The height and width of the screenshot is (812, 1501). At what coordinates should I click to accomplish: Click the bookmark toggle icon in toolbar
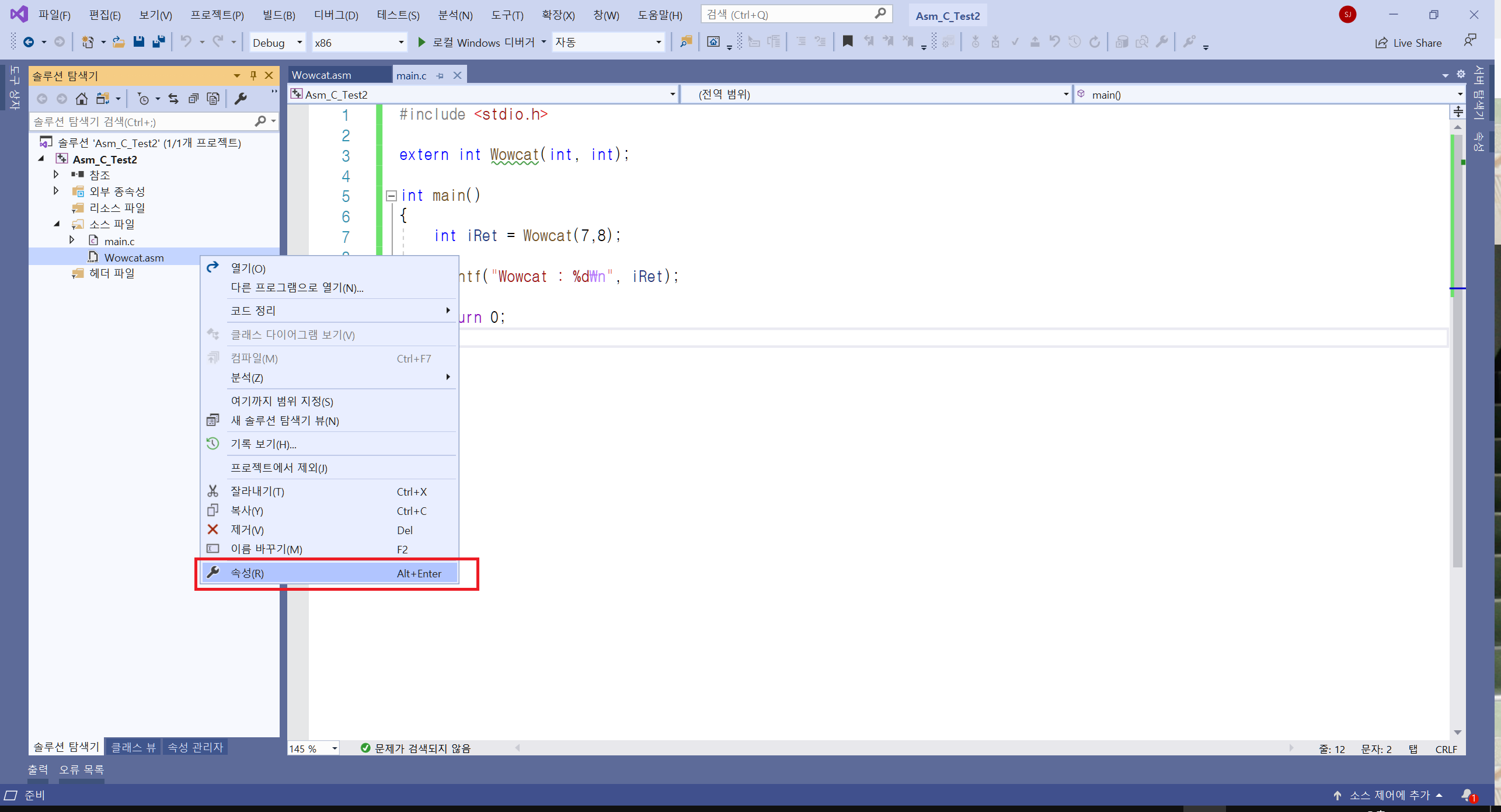point(848,41)
